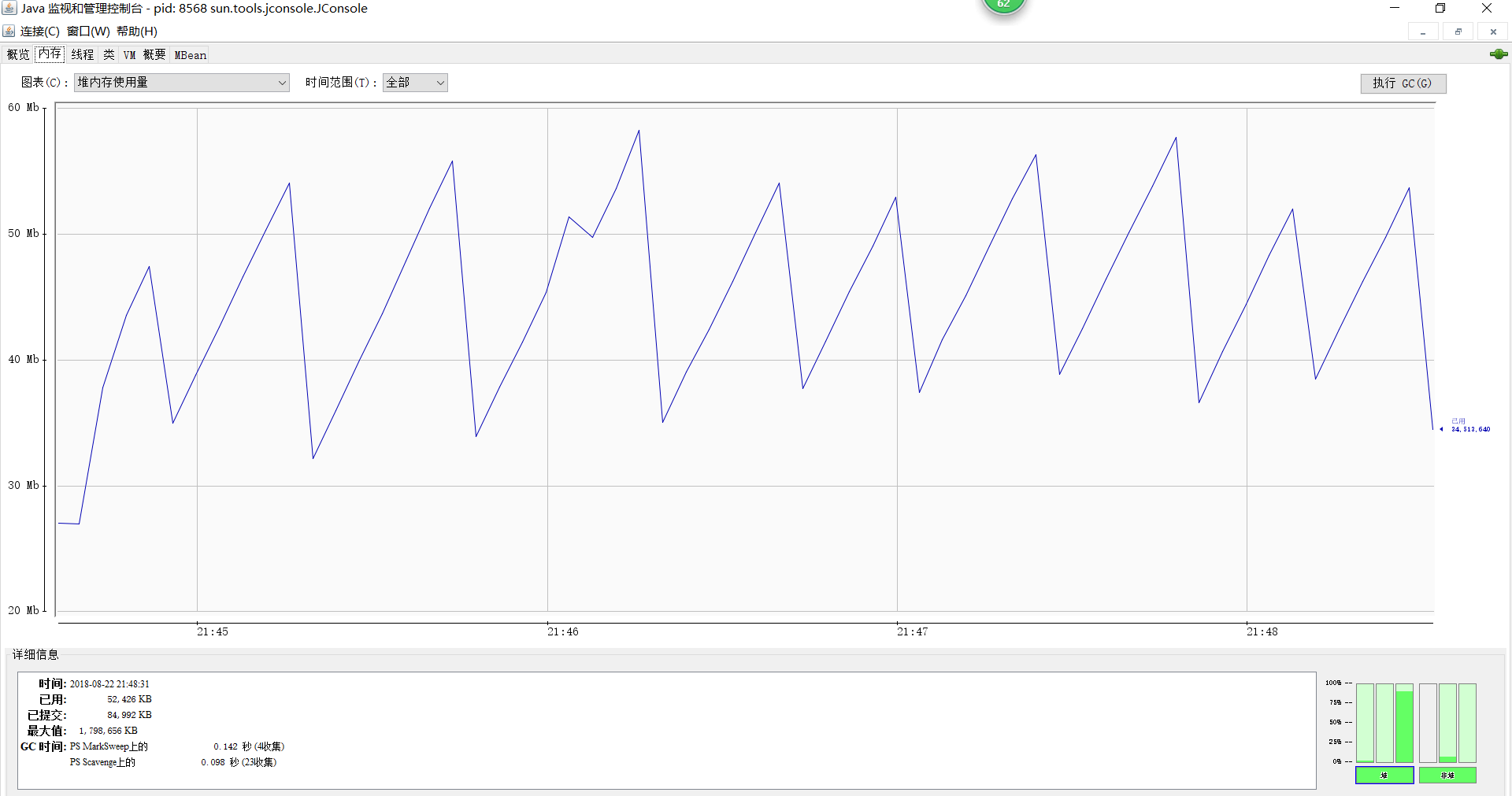Select the second non-heap memory pool bar
The image size is (1512, 796).
[x=1447, y=723]
